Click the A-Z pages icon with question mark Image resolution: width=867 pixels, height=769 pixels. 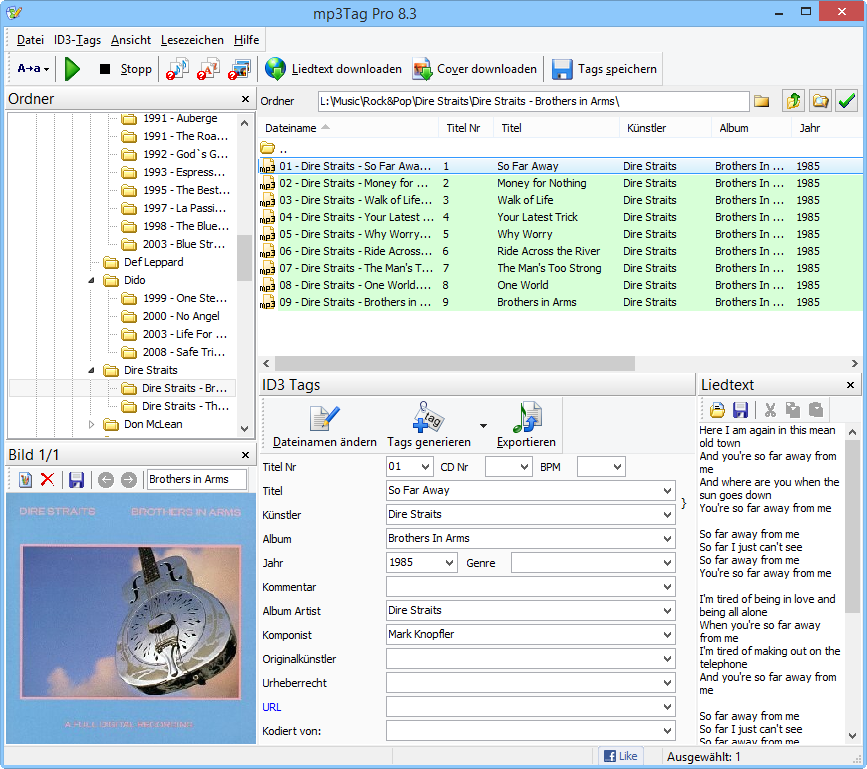tap(208, 69)
